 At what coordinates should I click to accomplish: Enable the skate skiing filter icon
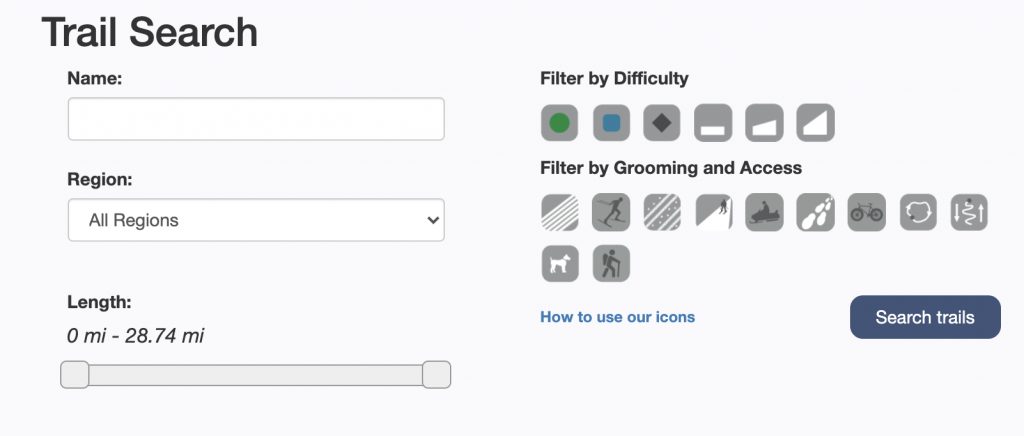[611, 212]
